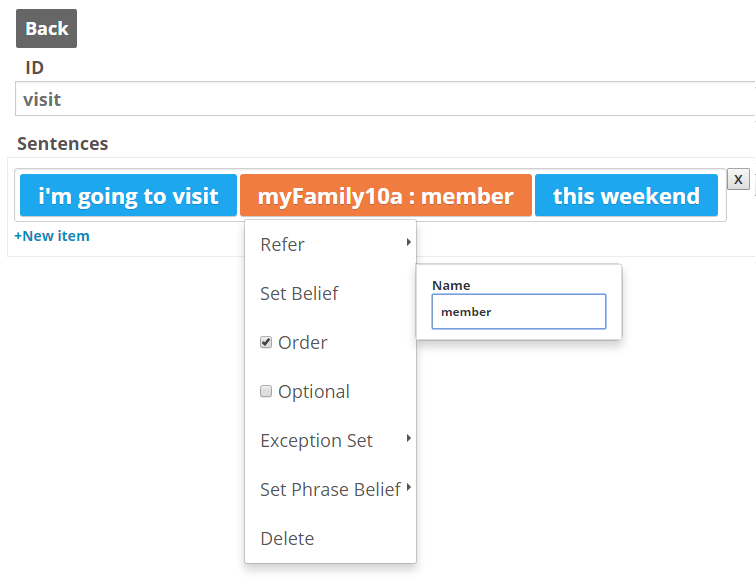Click the Optional label in the menu
756x586 pixels.
coord(314,392)
